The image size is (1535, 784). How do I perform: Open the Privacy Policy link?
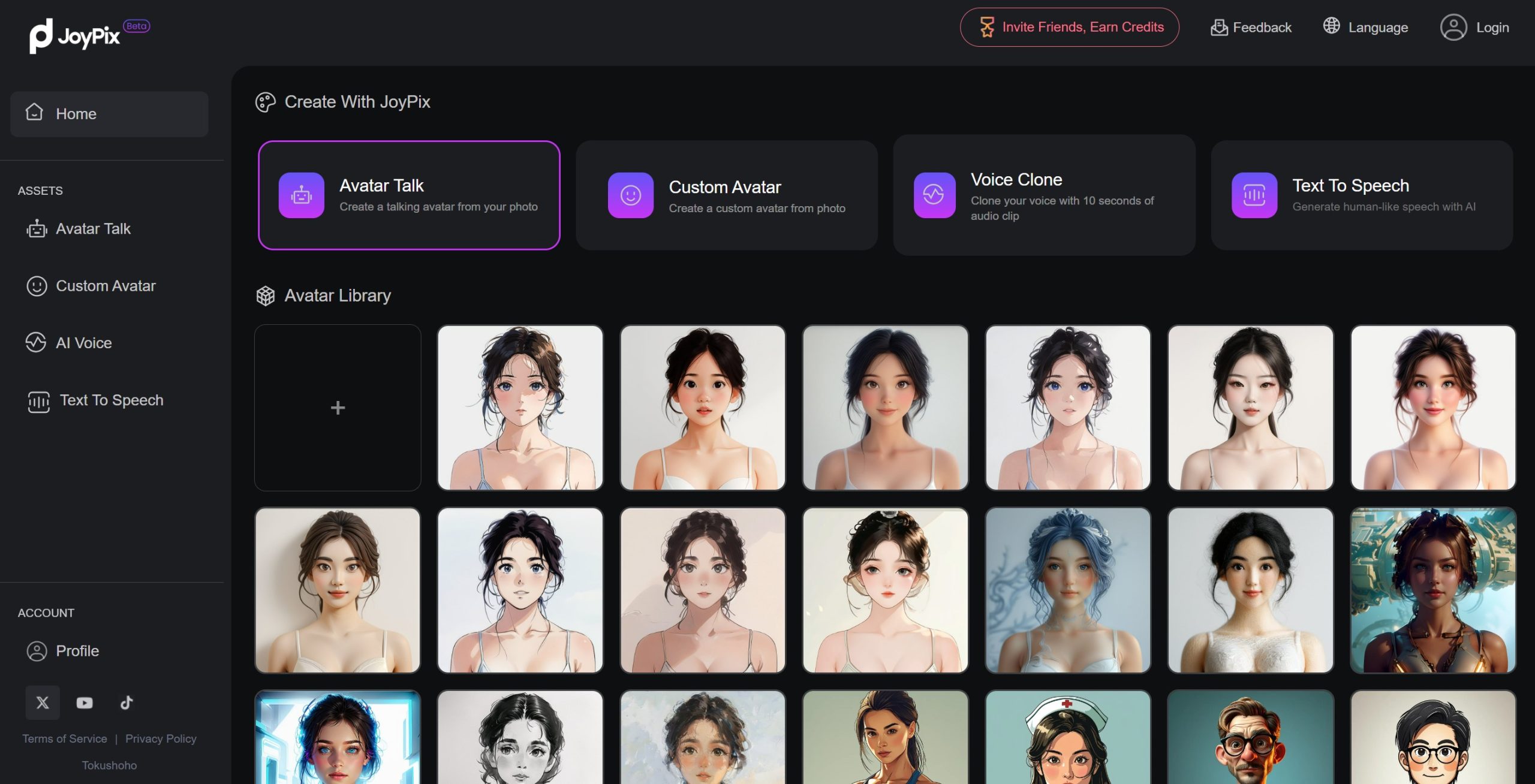161,738
